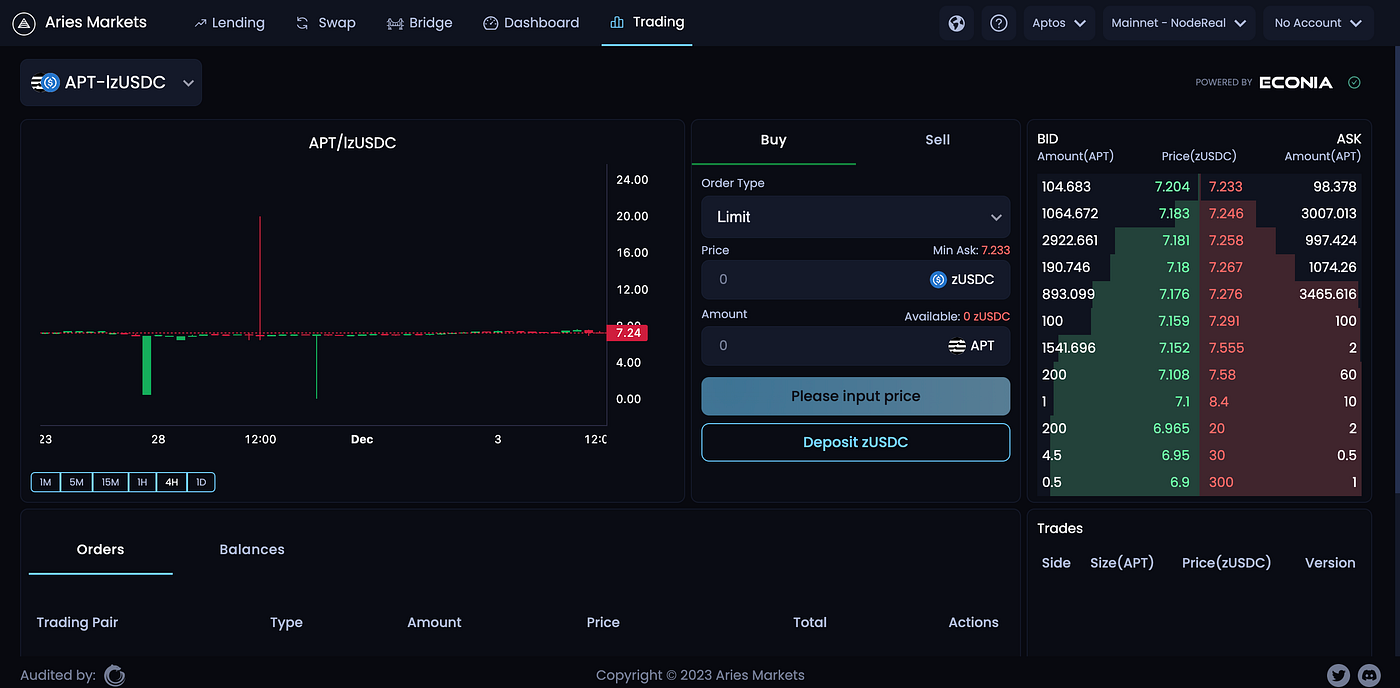This screenshot has width=1400, height=688.
Task: Click ask price 7.555
Action: tap(1226, 348)
